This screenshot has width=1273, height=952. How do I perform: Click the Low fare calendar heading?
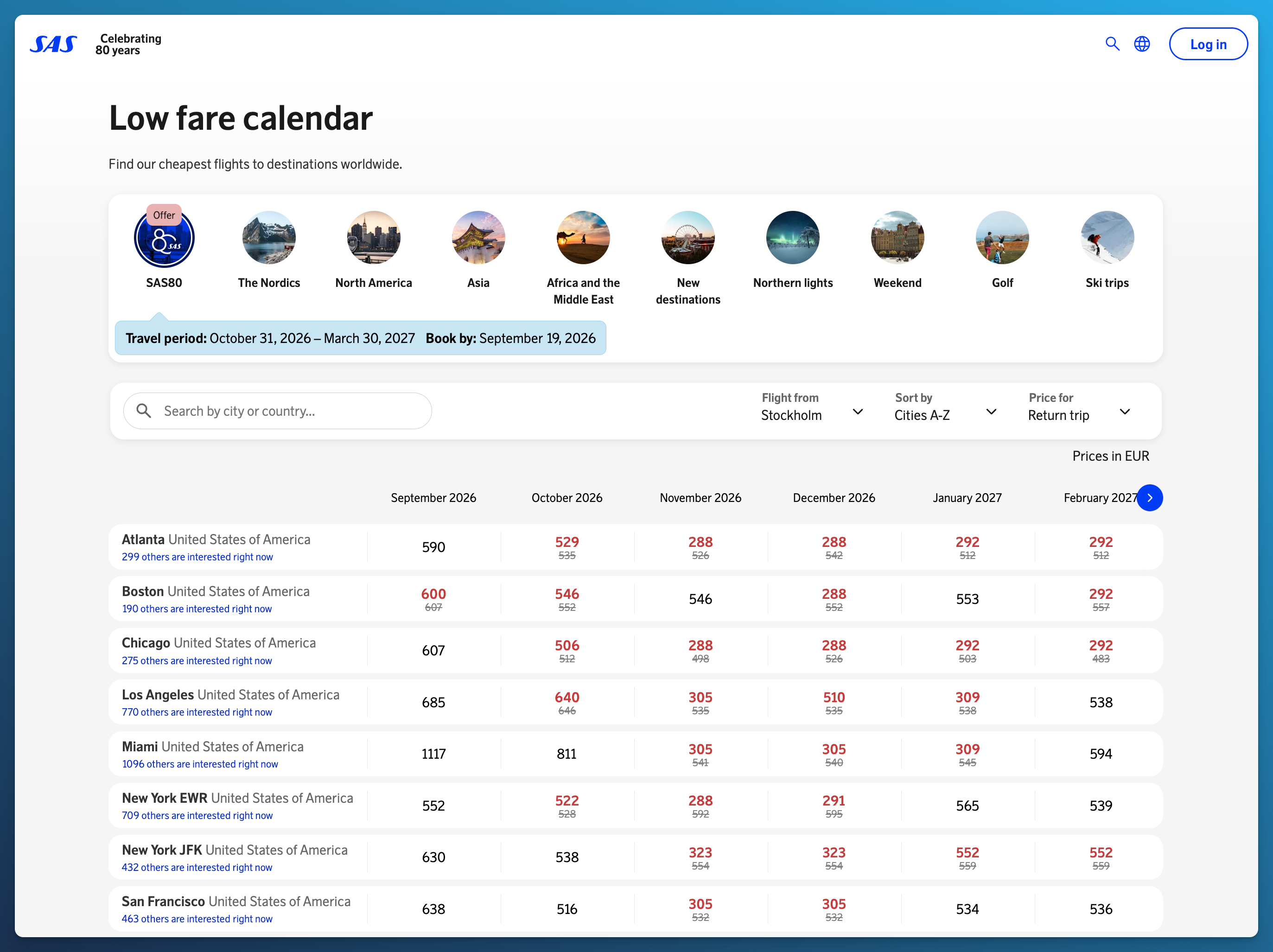pyautogui.click(x=241, y=118)
